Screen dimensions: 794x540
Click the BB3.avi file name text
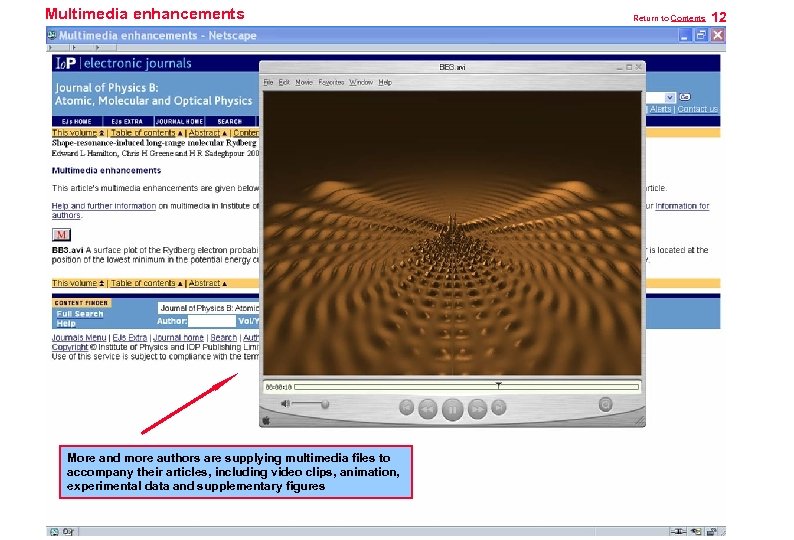[x=67, y=250]
